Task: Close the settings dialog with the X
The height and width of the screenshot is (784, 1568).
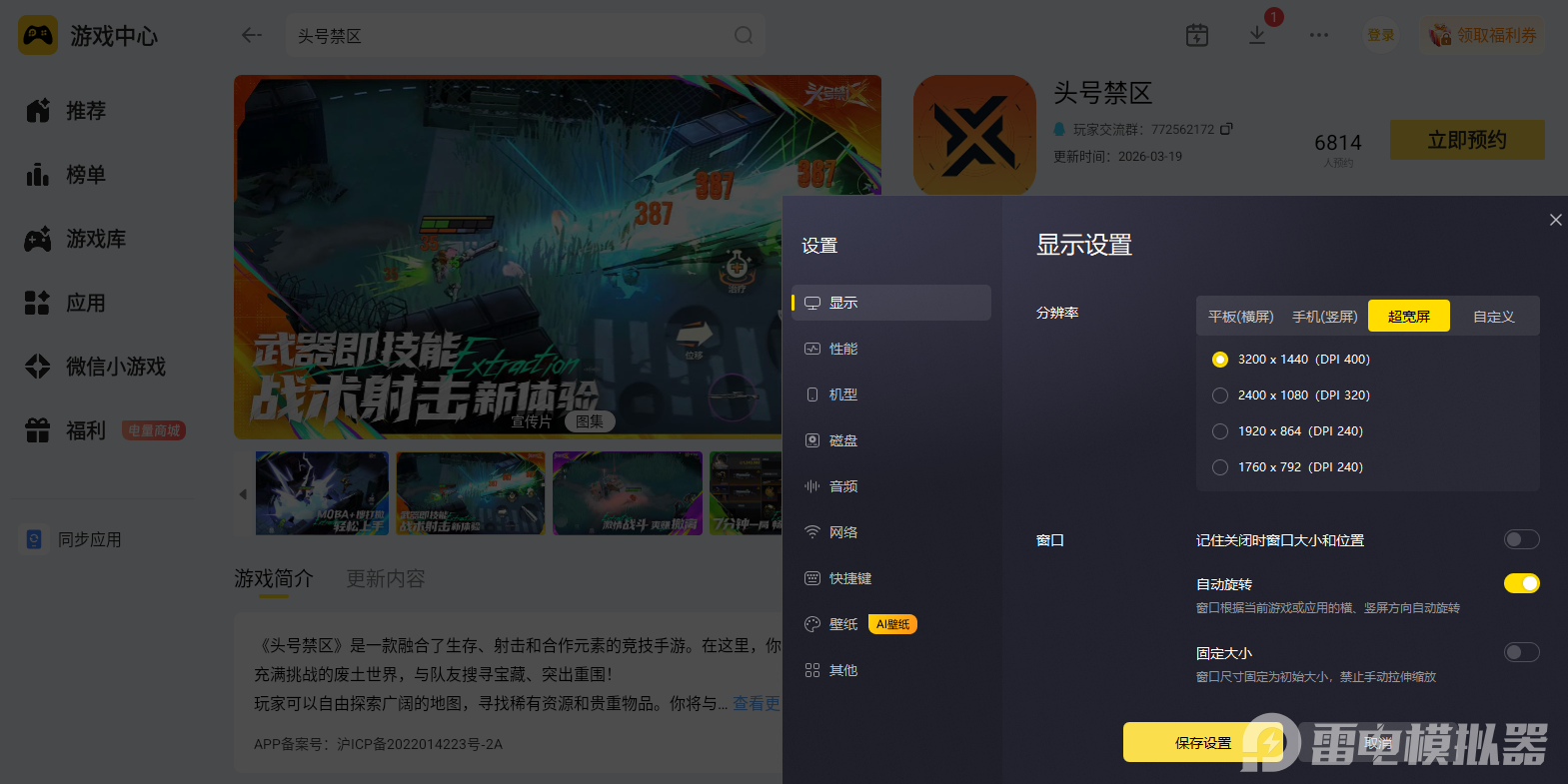Action: [1555, 220]
